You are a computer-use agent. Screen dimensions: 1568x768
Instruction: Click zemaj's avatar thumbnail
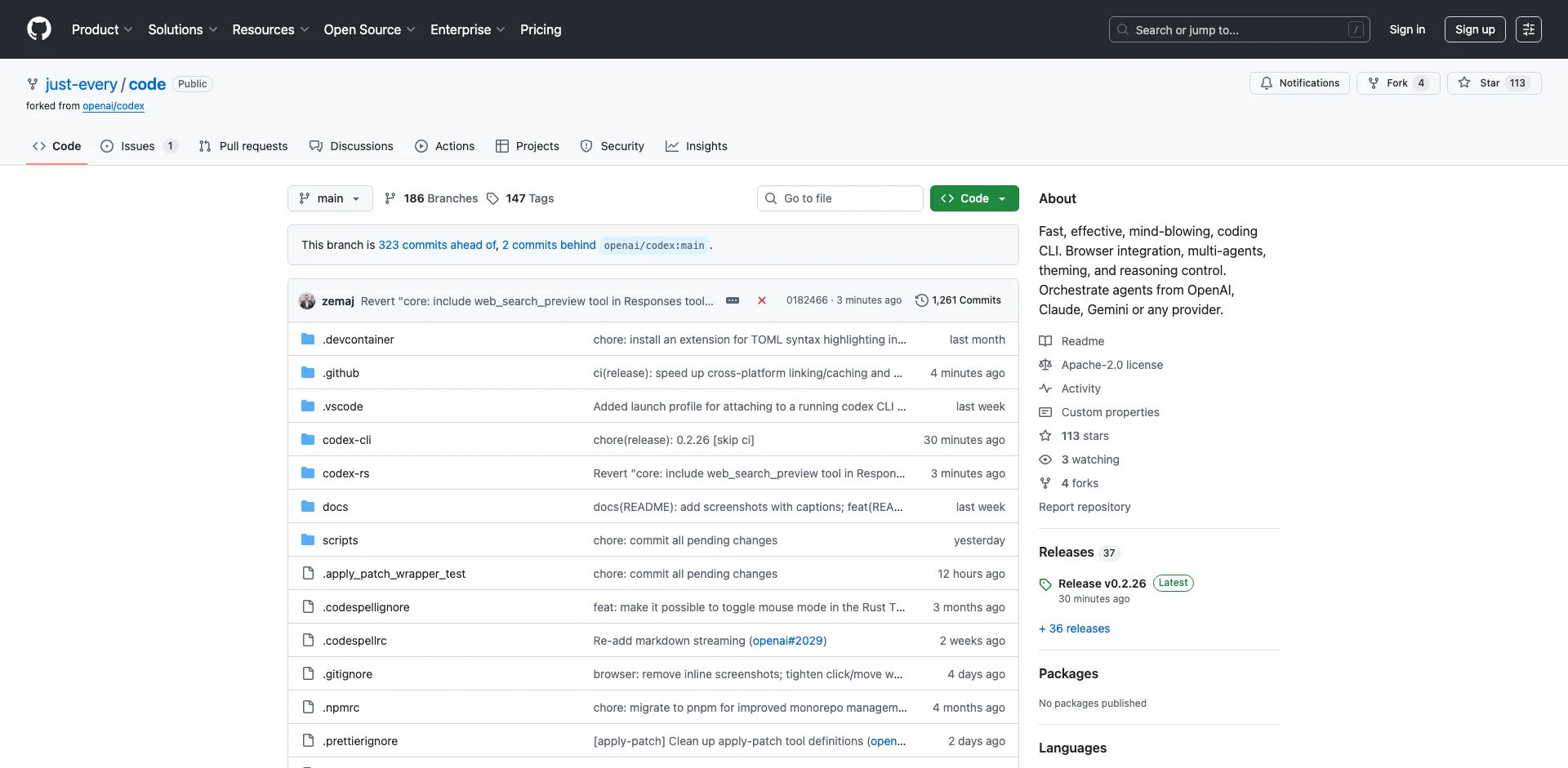307,300
